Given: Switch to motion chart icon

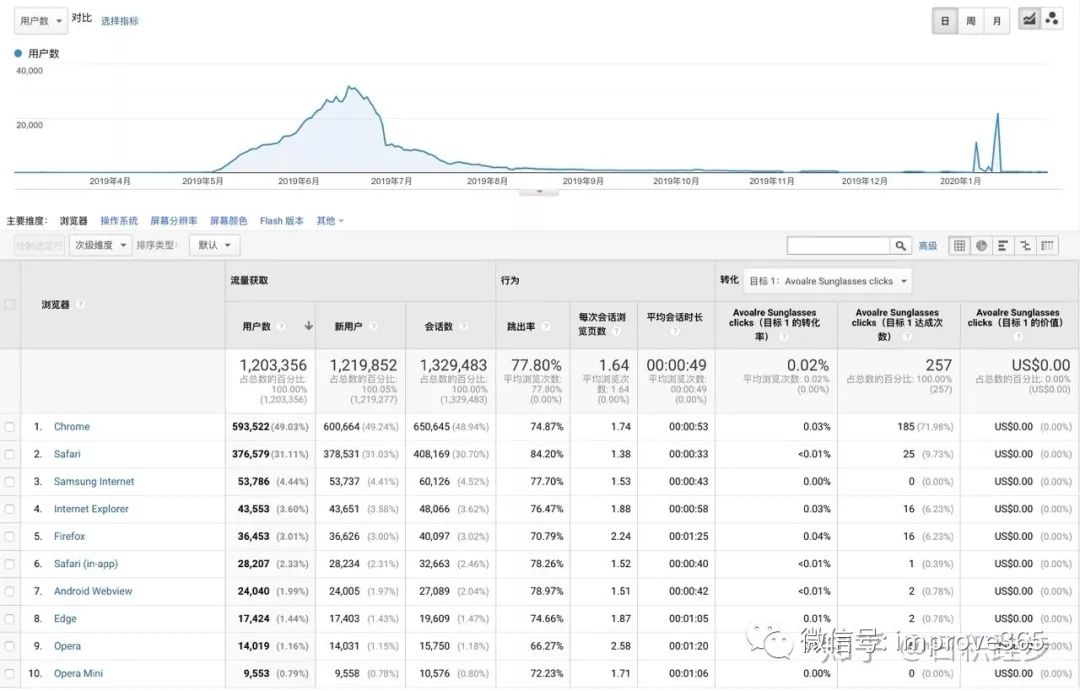Looking at the screenshot, I should (1052, 20).
